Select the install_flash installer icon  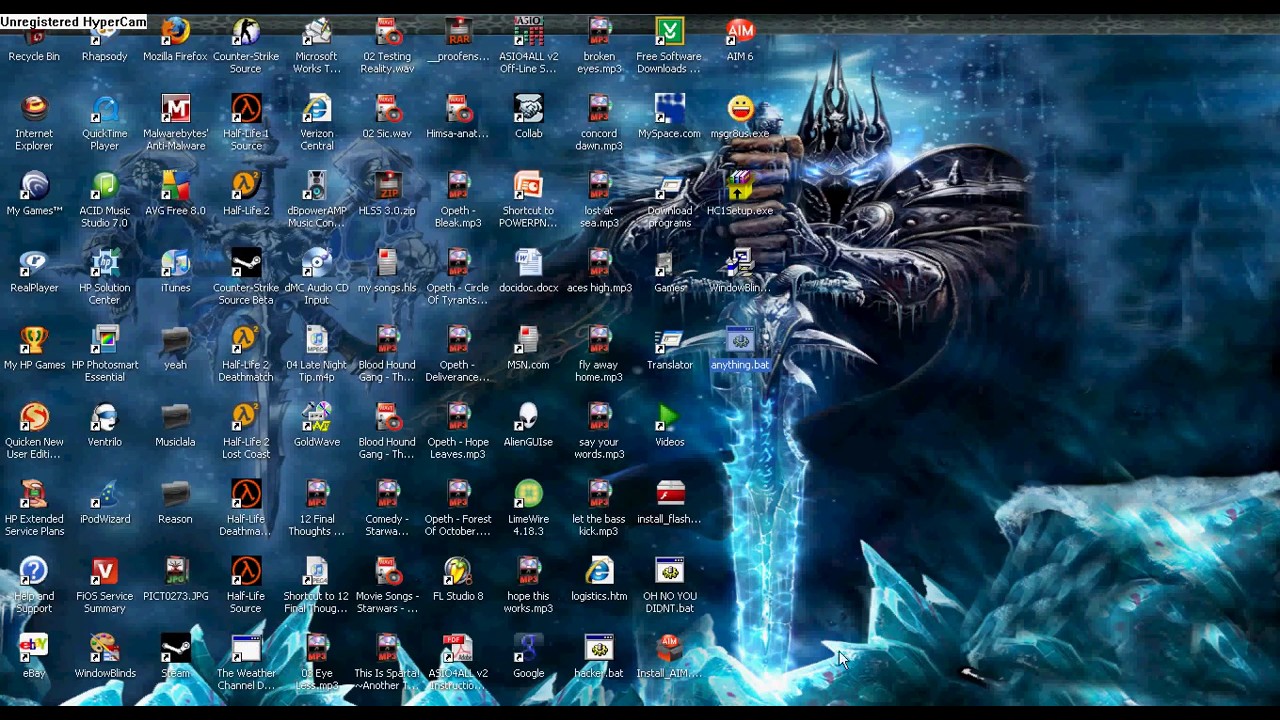(670, 501)
